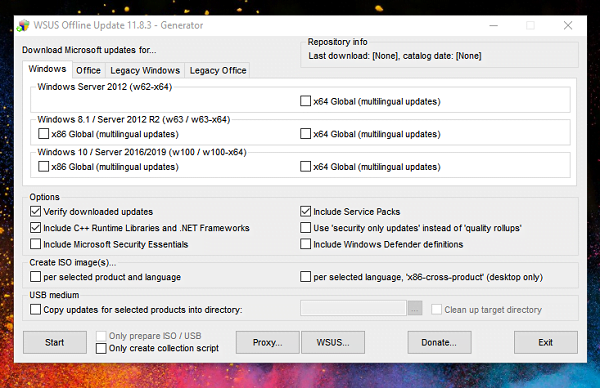This screenshot has width=600, height=388.
Task: Close the WSUS Offline Update window
Action: (x=568, y=26)
